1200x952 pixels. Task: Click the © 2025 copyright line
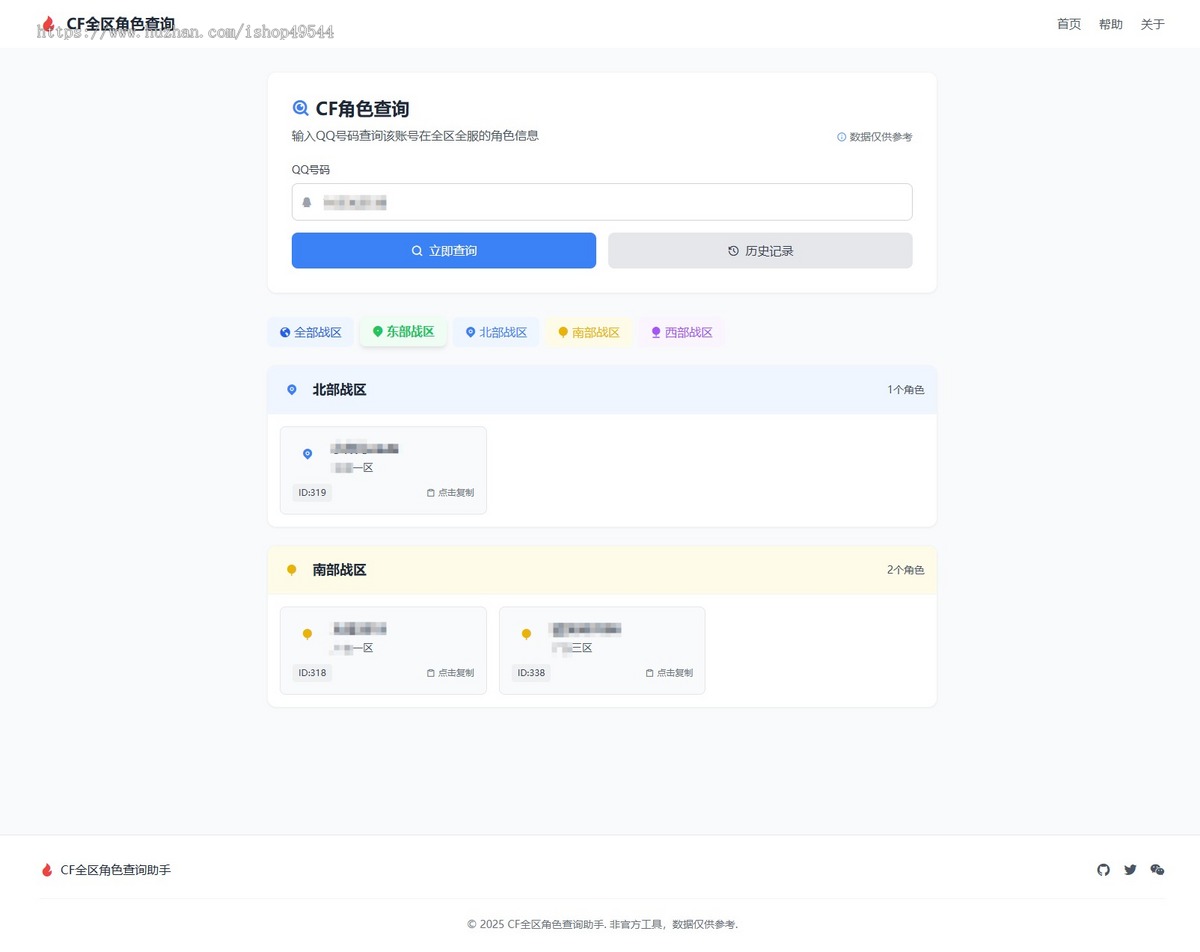pos(602,924)
